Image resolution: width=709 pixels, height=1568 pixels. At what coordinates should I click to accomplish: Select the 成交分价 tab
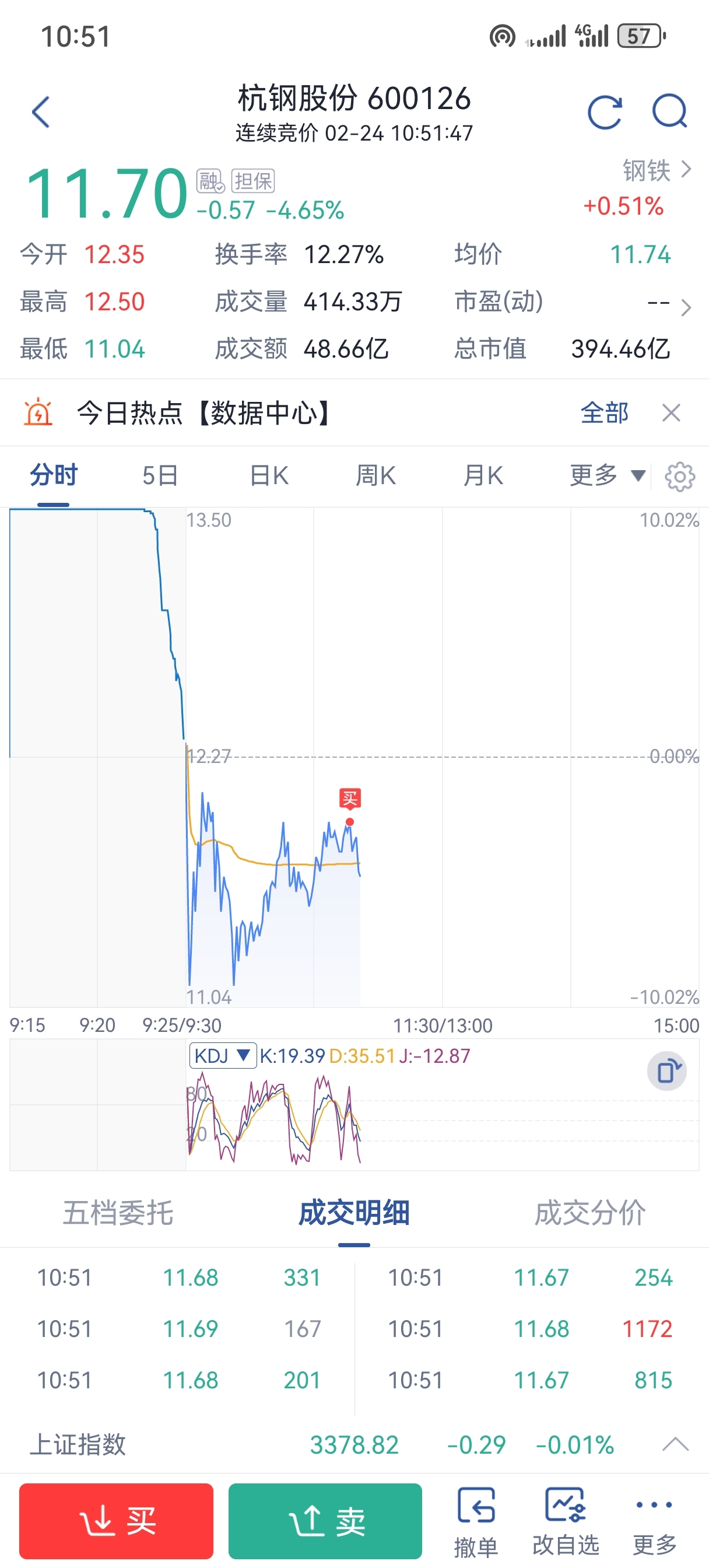[x=589, y=1213]
